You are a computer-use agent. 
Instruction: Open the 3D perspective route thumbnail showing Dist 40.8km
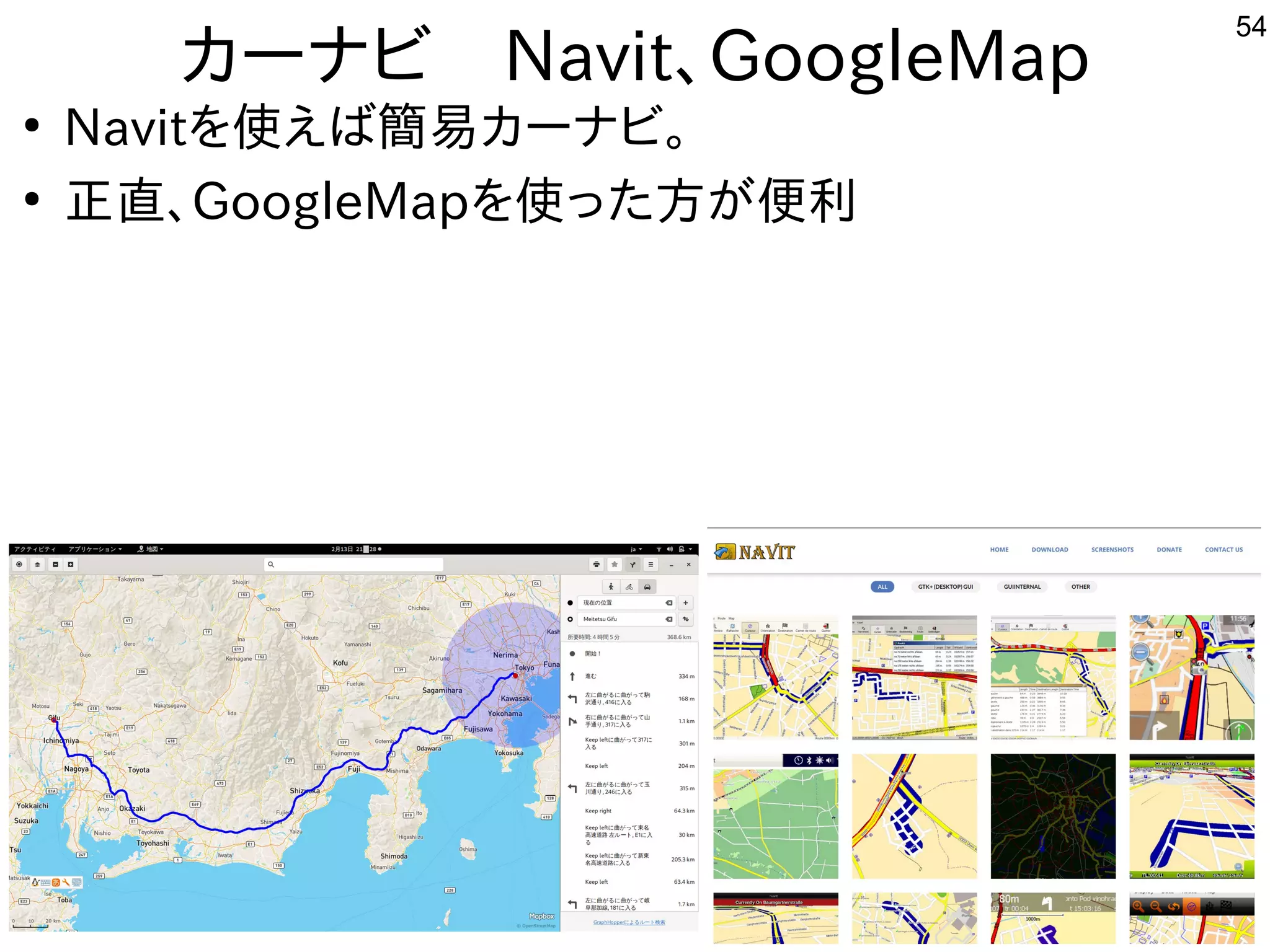point(1192,816)
